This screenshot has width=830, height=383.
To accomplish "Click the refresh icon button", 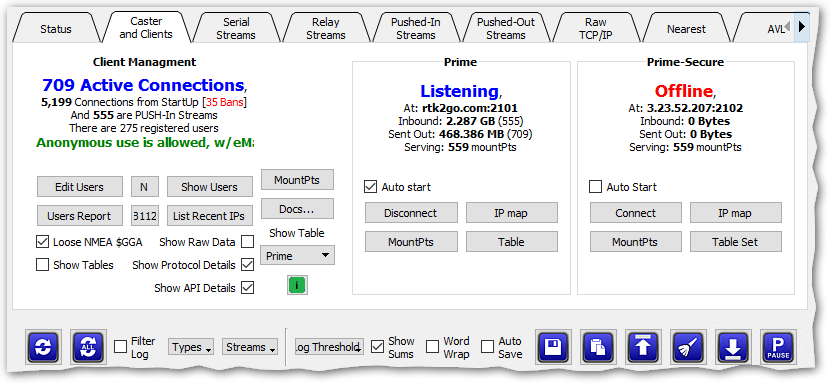I will pyautogui.click(x=43, y=347).
